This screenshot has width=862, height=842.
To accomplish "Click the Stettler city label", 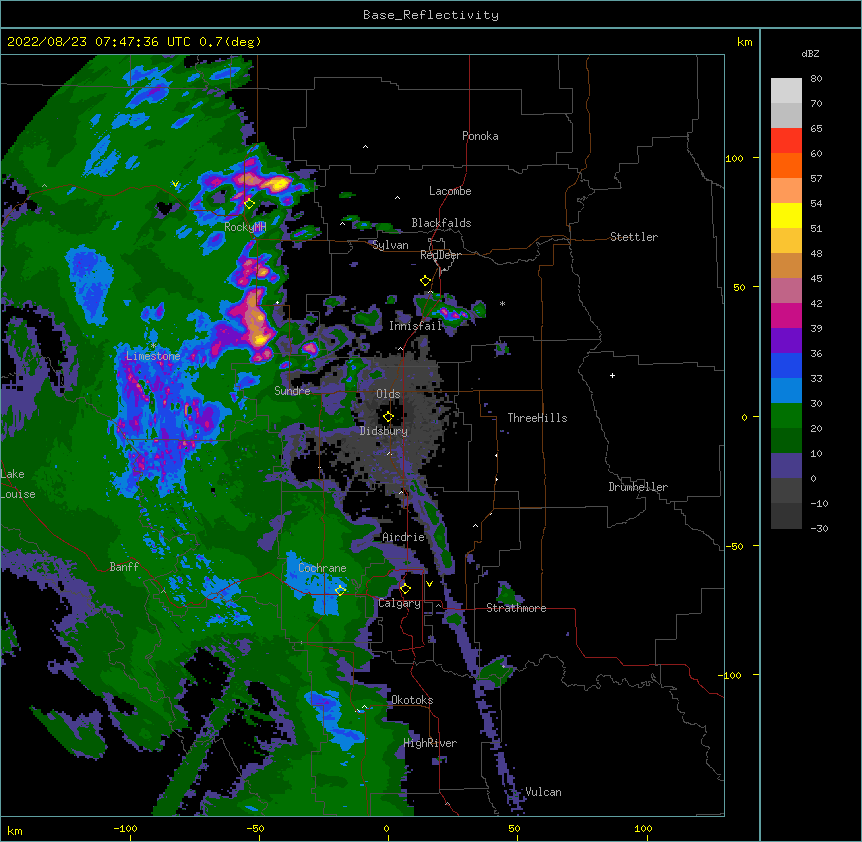I will [x=634, y=237].
